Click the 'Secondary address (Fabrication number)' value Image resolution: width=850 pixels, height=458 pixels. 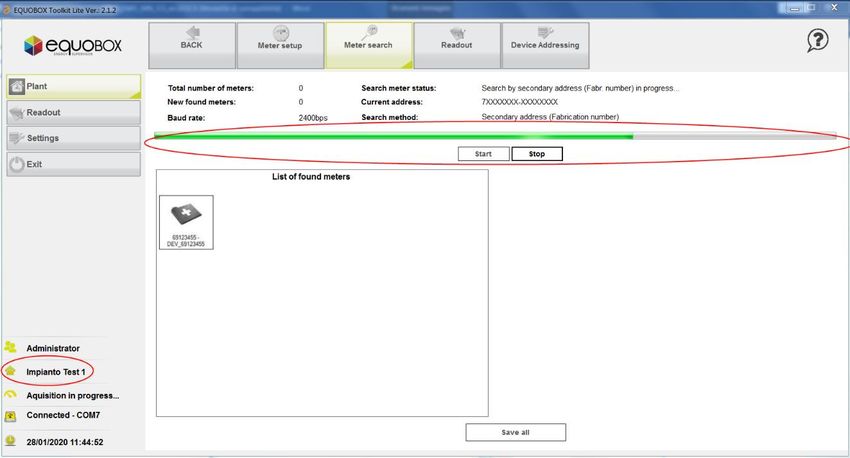pos(550,117)
